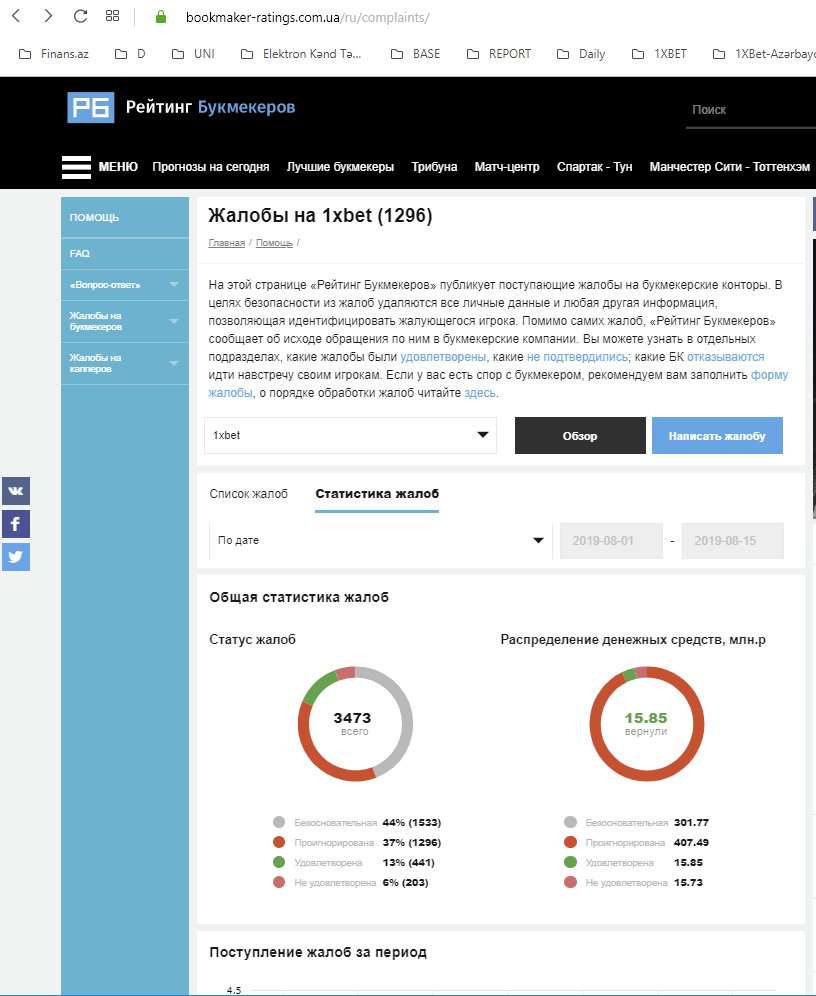Click the money distribution donut chart
This screenshot has height=996, width=816.
tap(646, 724)
